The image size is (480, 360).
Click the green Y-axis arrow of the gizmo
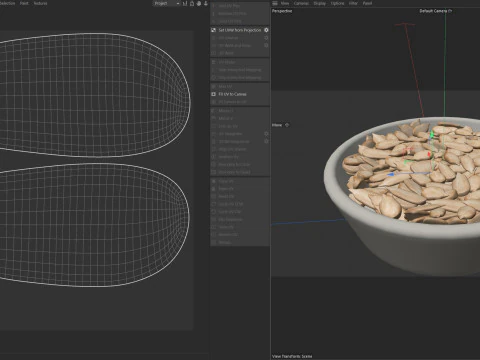coord(432,134)
